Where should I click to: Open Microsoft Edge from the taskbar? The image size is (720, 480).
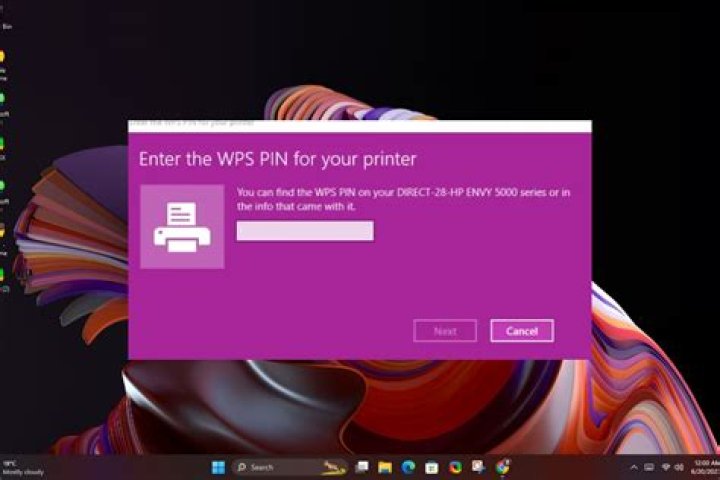pyautogui.click(x=408, y=468)
